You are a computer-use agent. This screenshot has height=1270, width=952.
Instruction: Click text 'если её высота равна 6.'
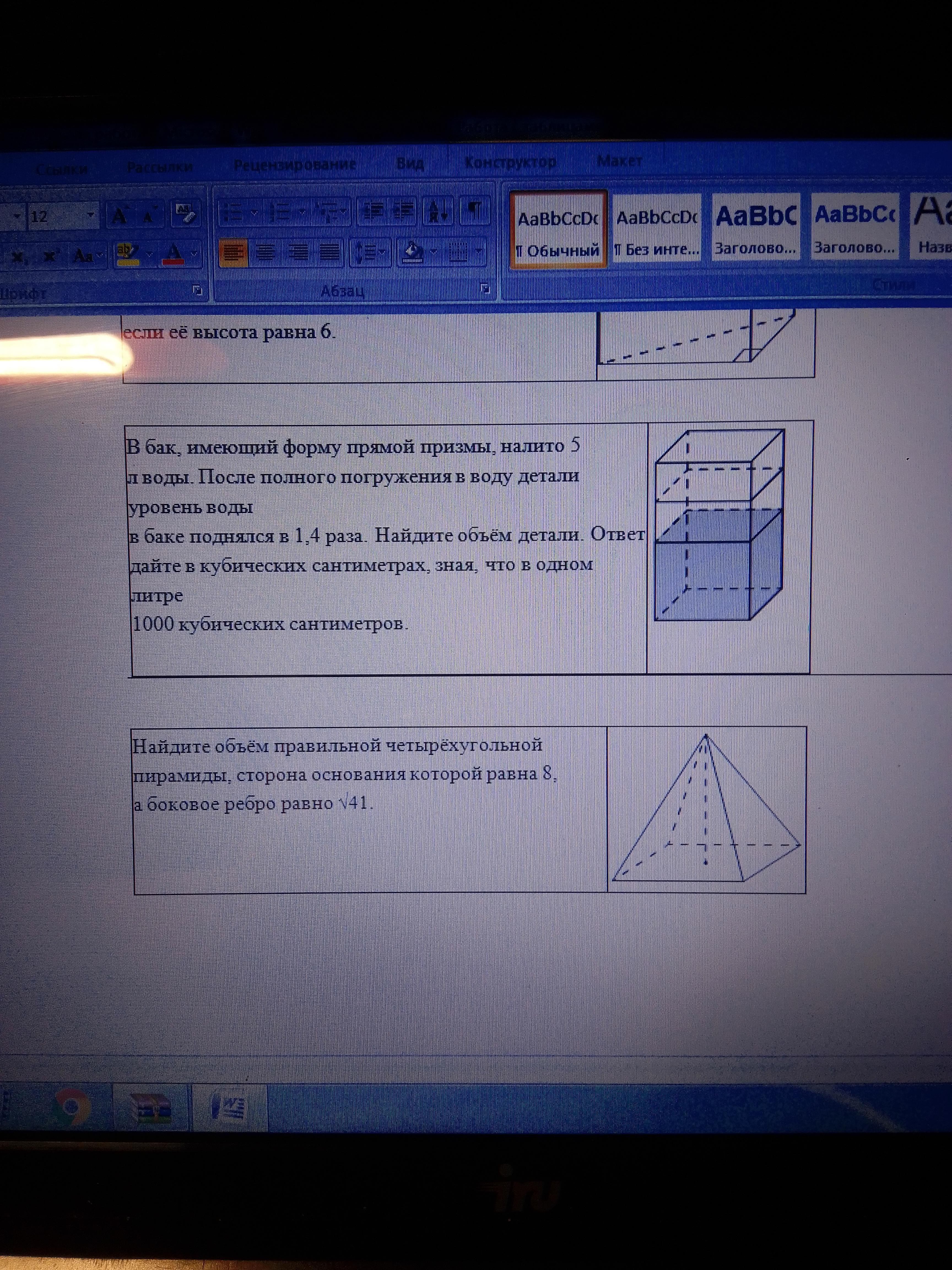[229, 332]
